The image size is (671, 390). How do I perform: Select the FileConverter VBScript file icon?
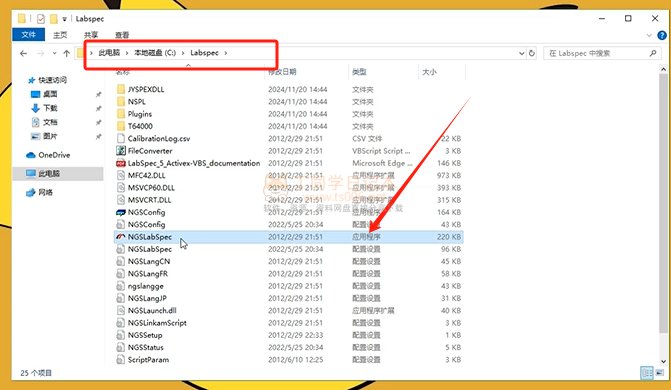tap(121, 151)
